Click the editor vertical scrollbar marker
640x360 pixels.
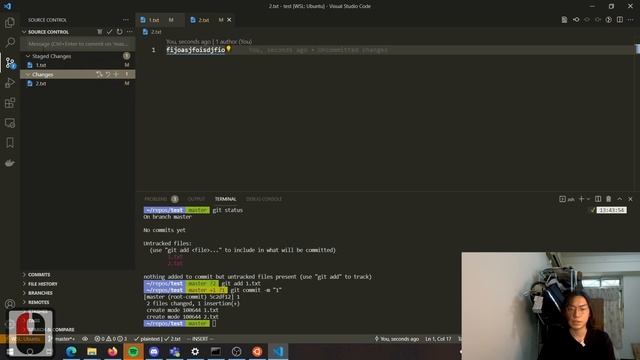coord(637,49)
